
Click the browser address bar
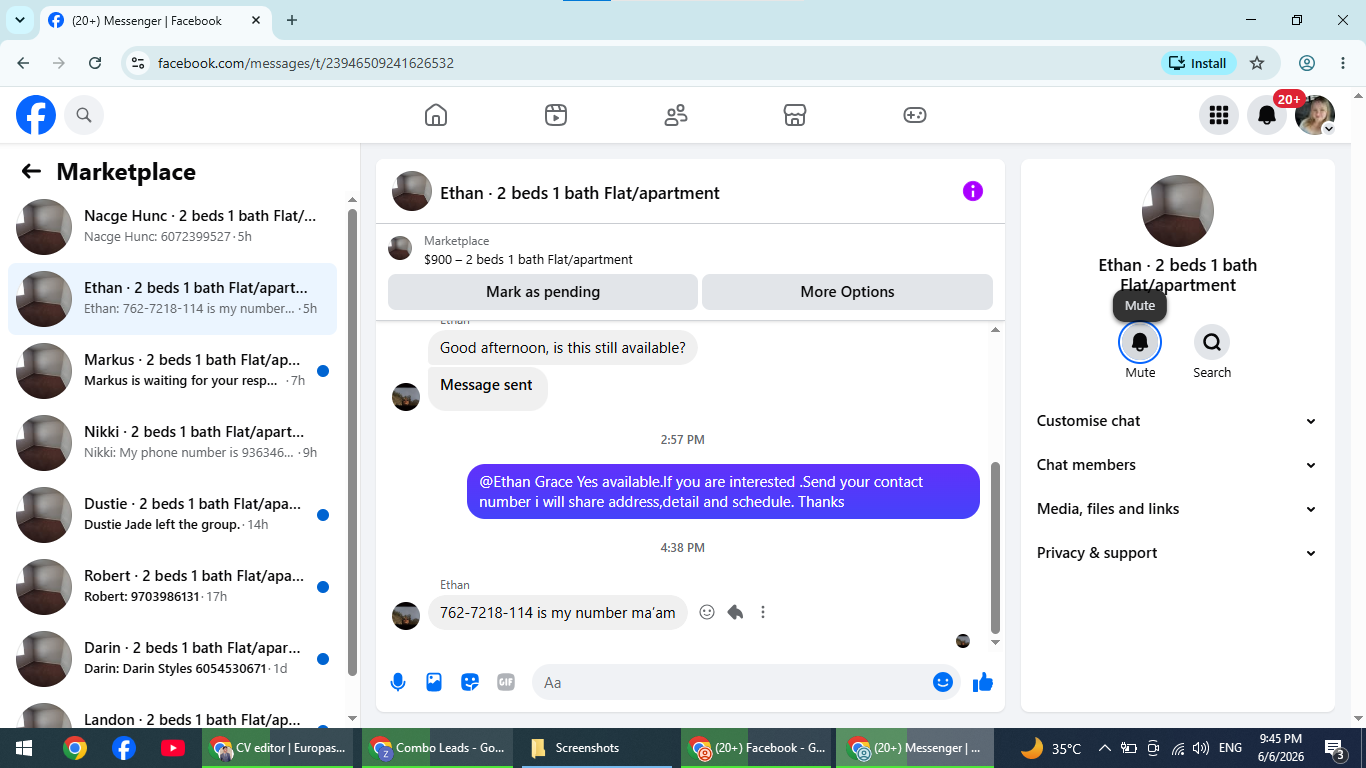coord(640,63)
